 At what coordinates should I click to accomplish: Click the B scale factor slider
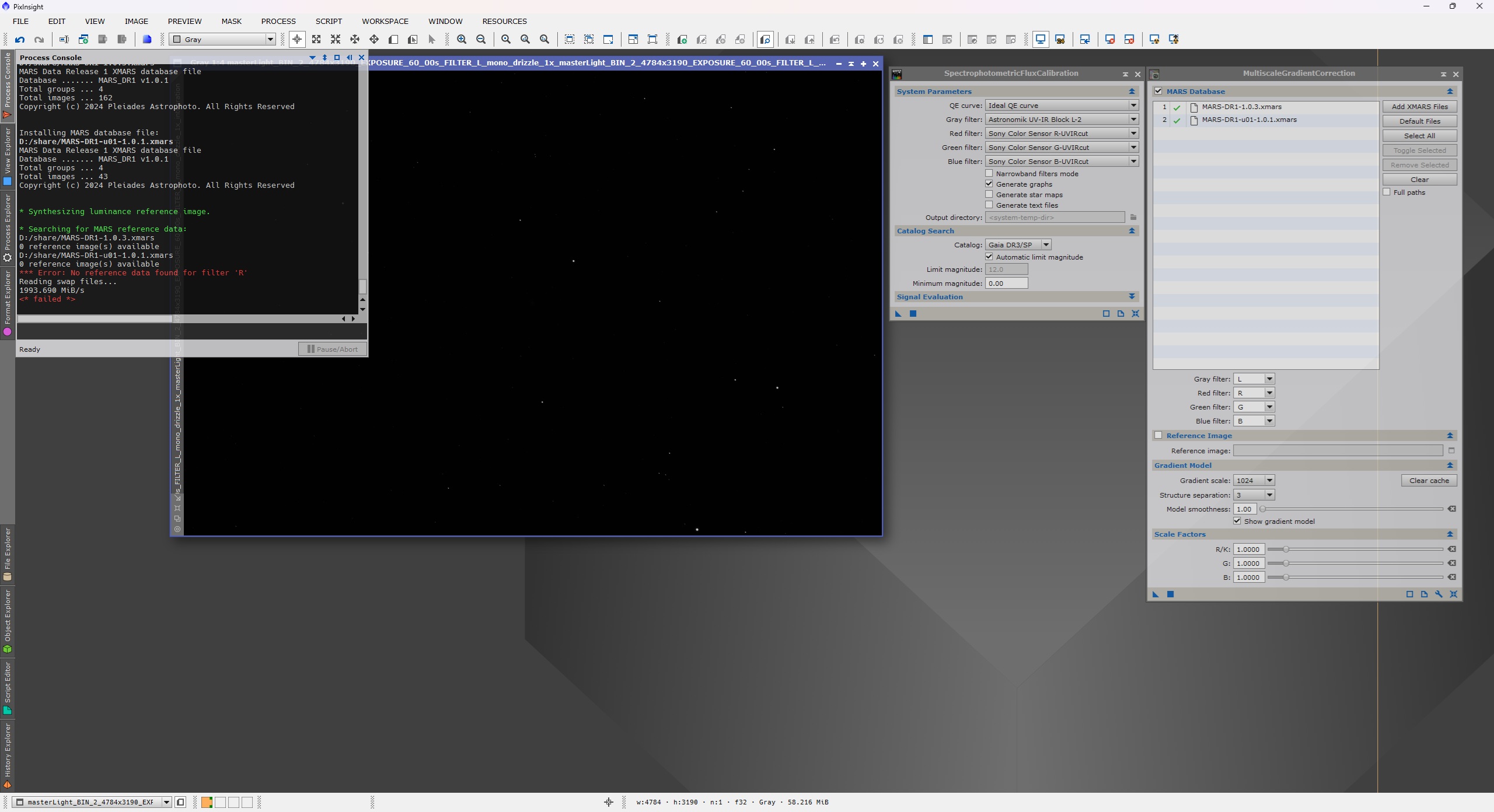click(x=1356, y=577)
